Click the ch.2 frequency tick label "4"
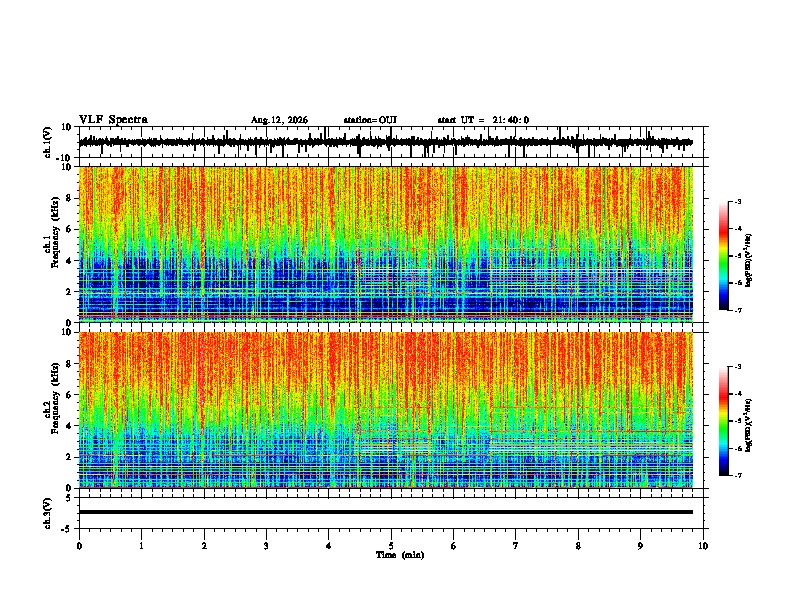 coord(69,426)
